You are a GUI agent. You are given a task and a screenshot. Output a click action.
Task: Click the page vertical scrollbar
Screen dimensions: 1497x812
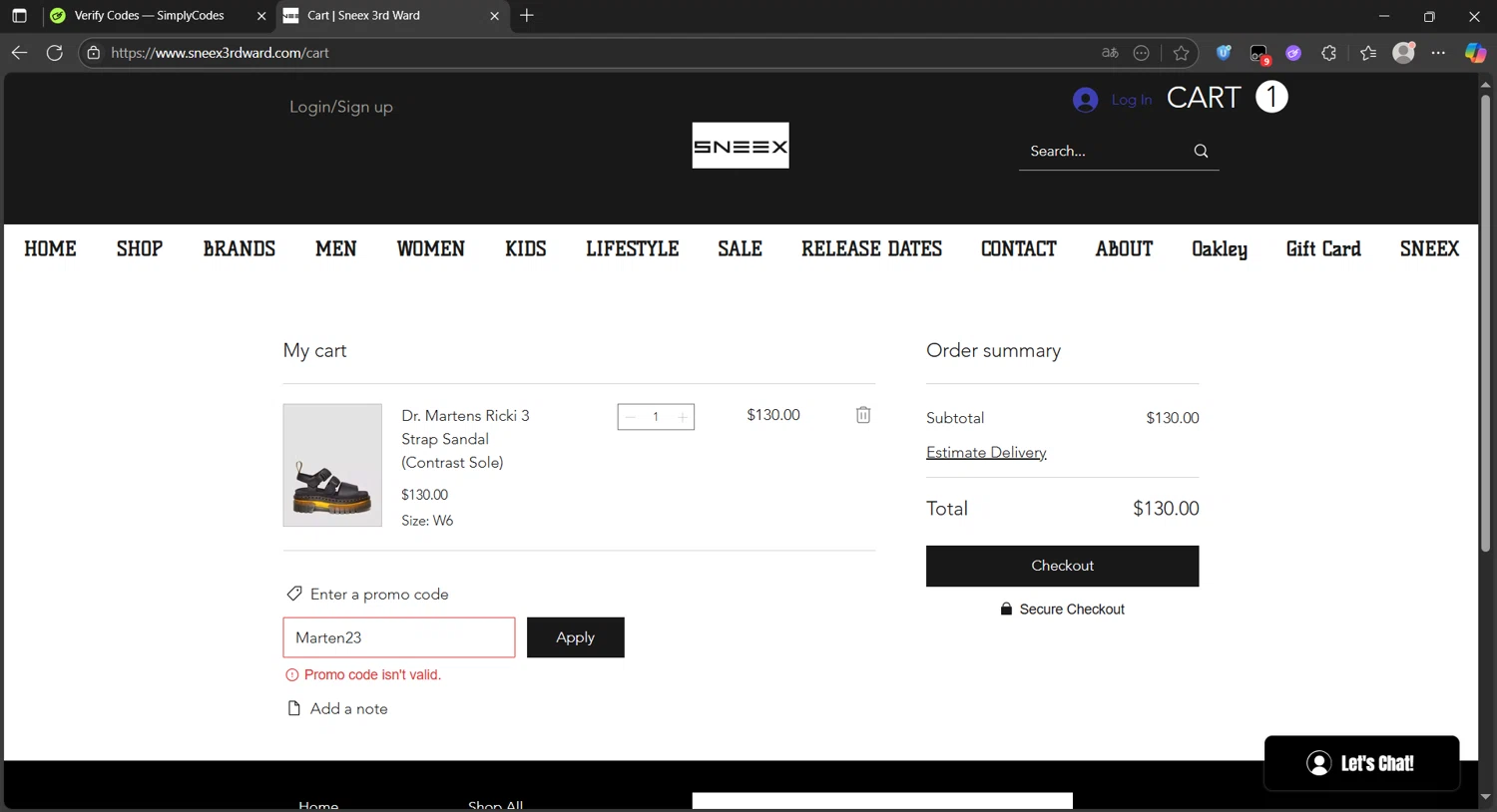1485,324
